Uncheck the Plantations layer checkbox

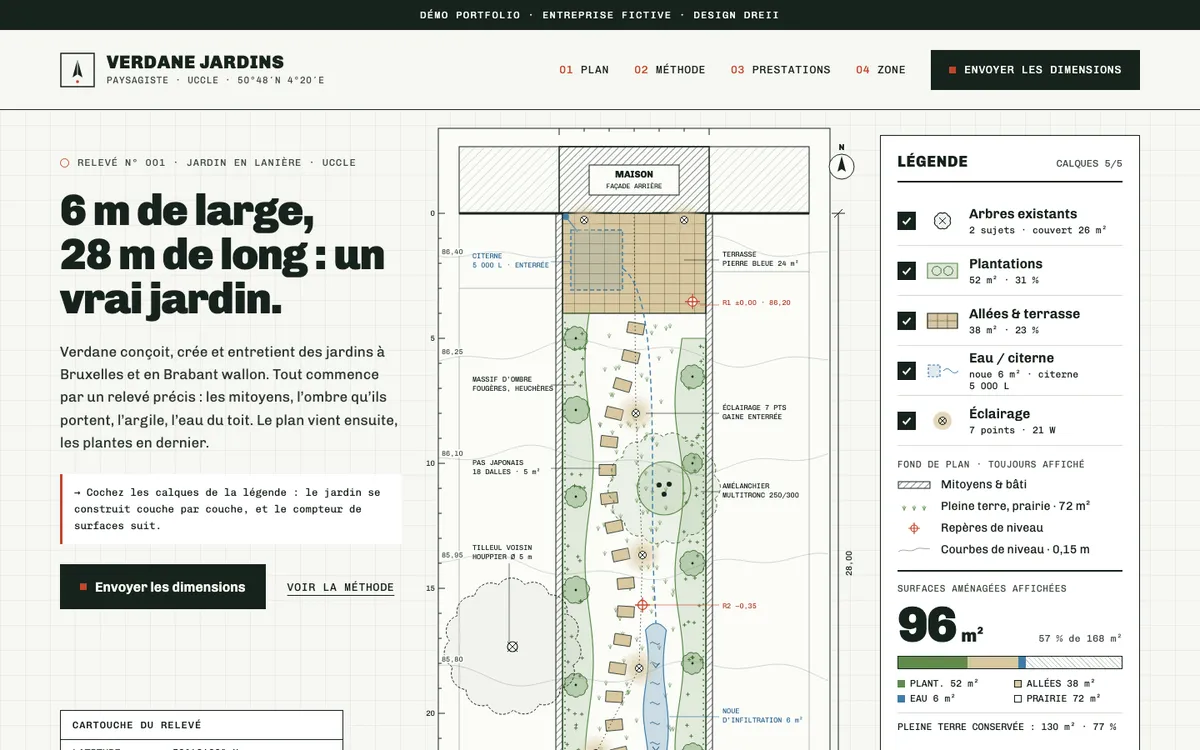click(907, 271)
